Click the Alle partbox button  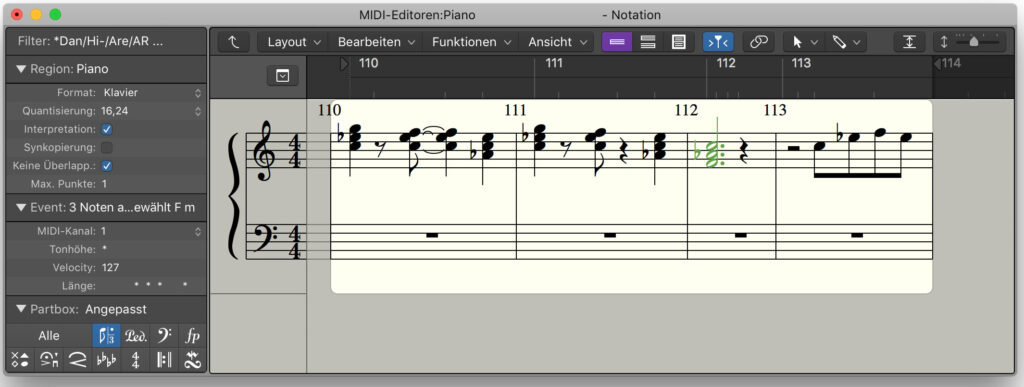(49, 335)
